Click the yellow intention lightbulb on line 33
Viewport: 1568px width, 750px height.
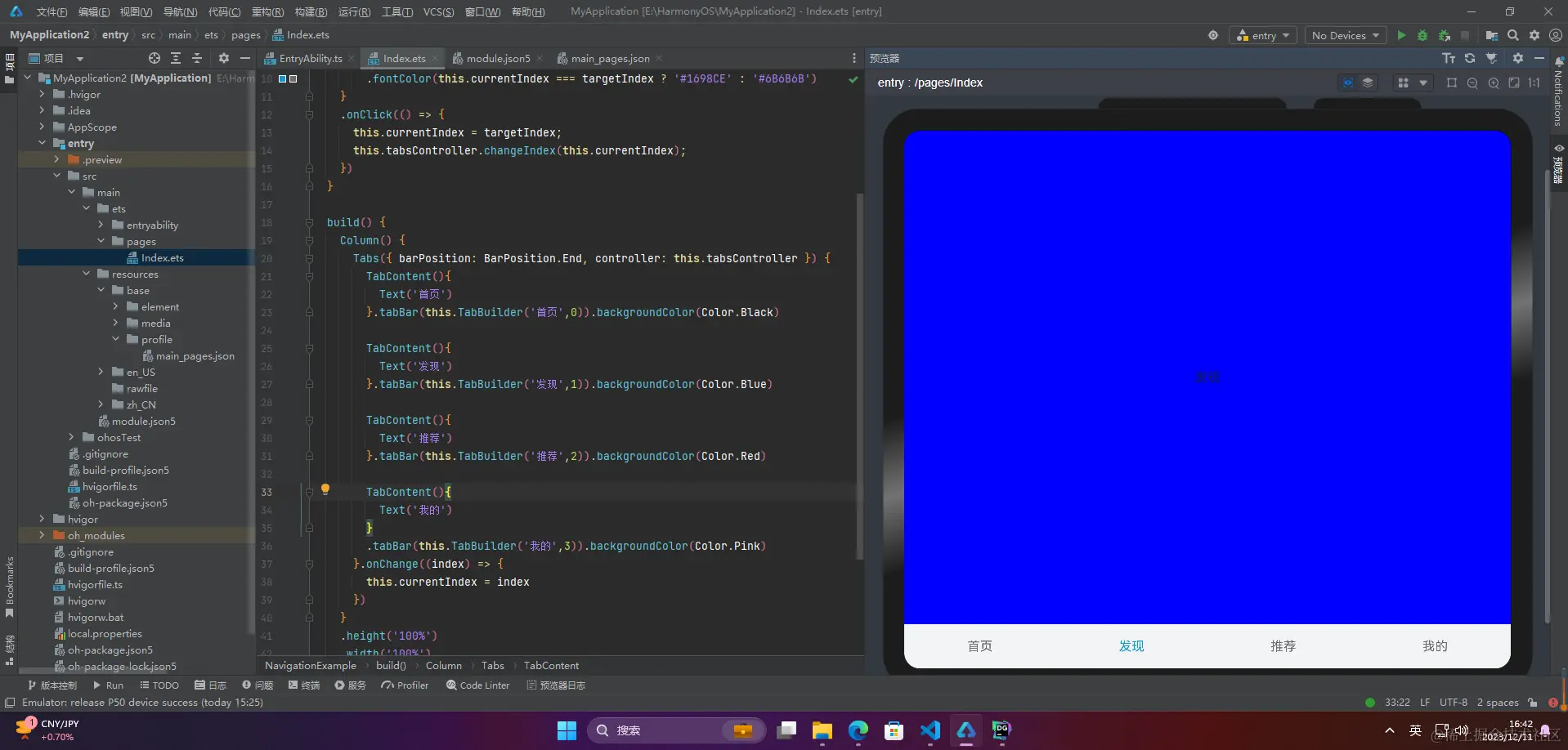pyautogui.click(x=325, y=489)
